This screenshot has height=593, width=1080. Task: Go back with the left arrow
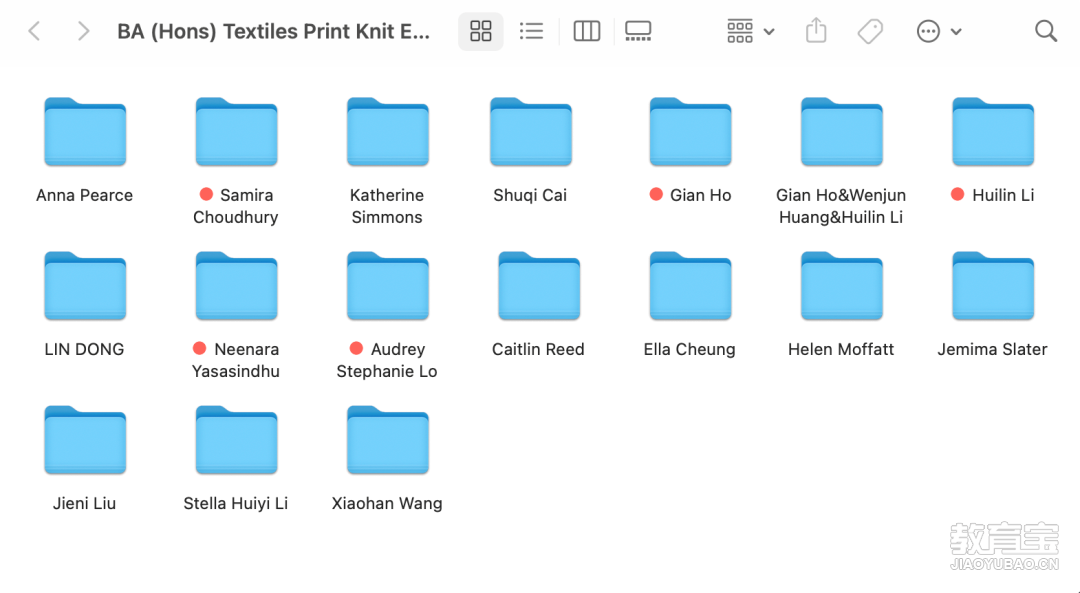[34, 31]
